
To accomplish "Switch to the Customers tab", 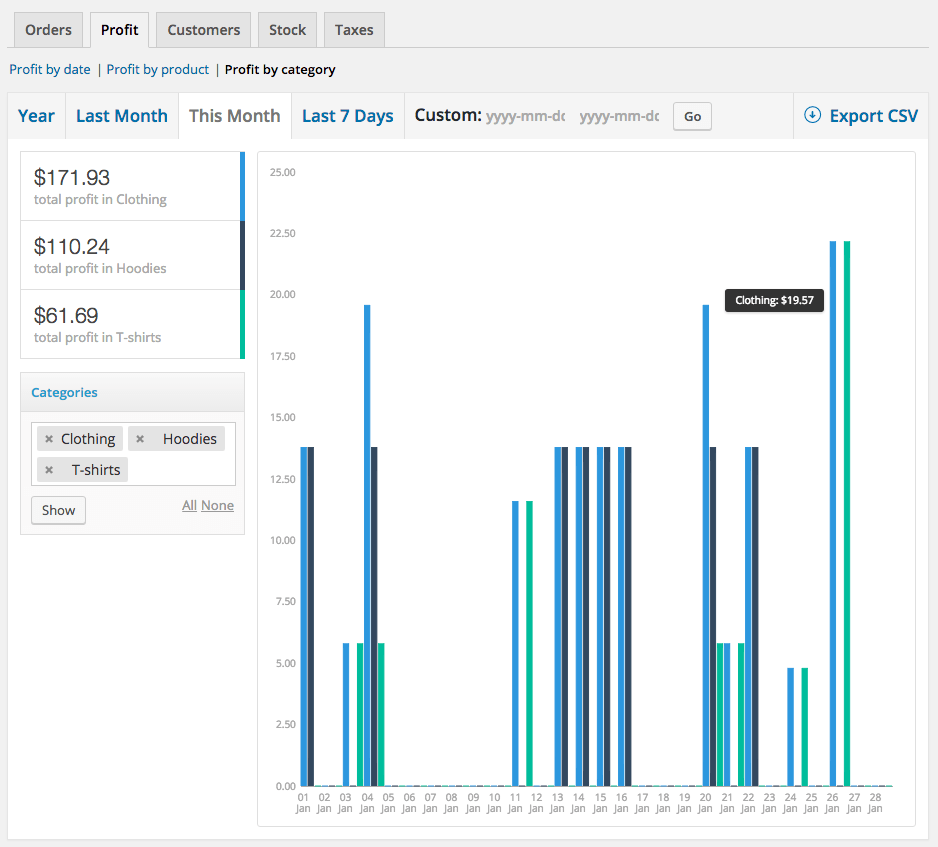I will [x=203, y=30].
